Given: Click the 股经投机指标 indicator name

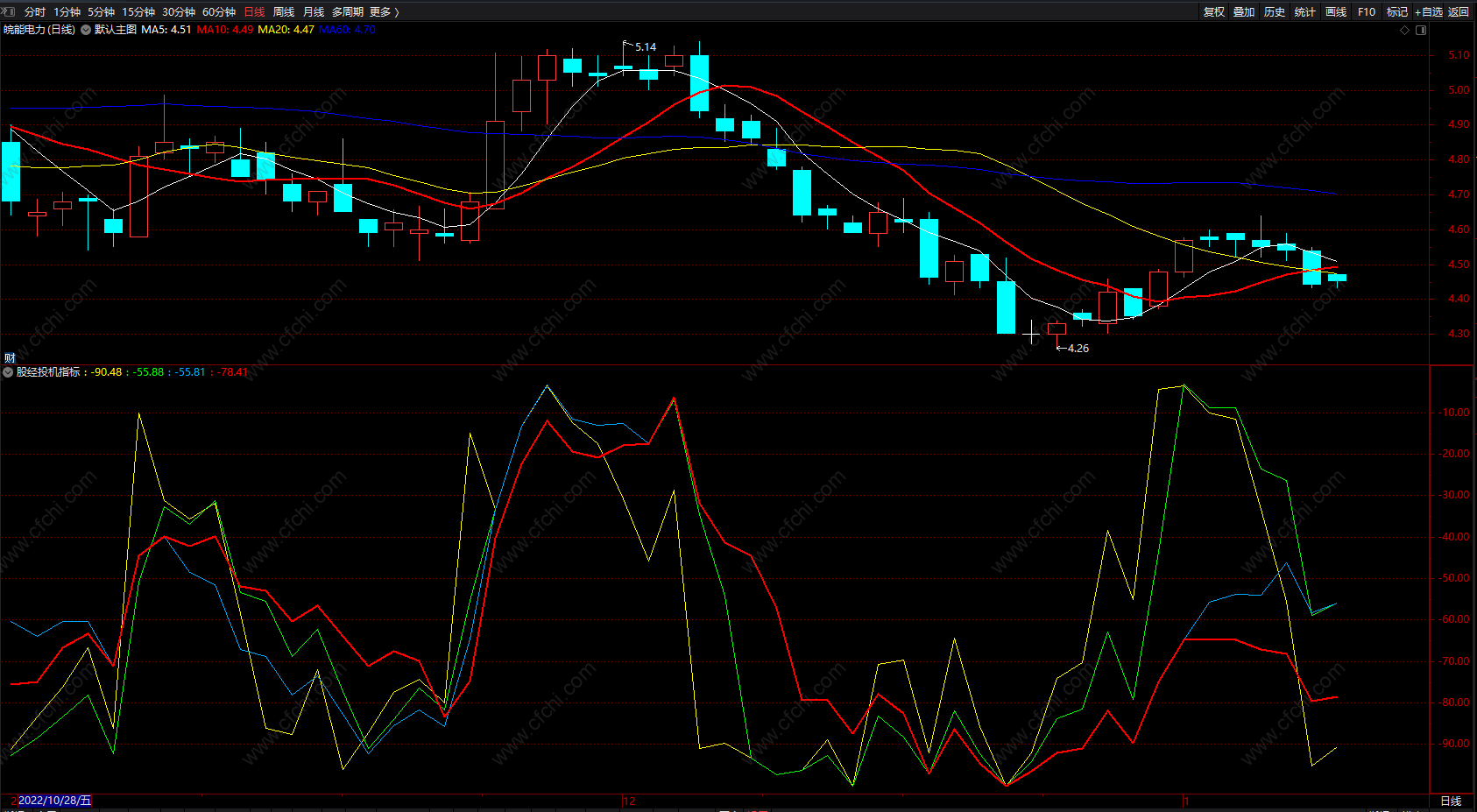Looking at the screenshot, I should click(x=48, y=372).
